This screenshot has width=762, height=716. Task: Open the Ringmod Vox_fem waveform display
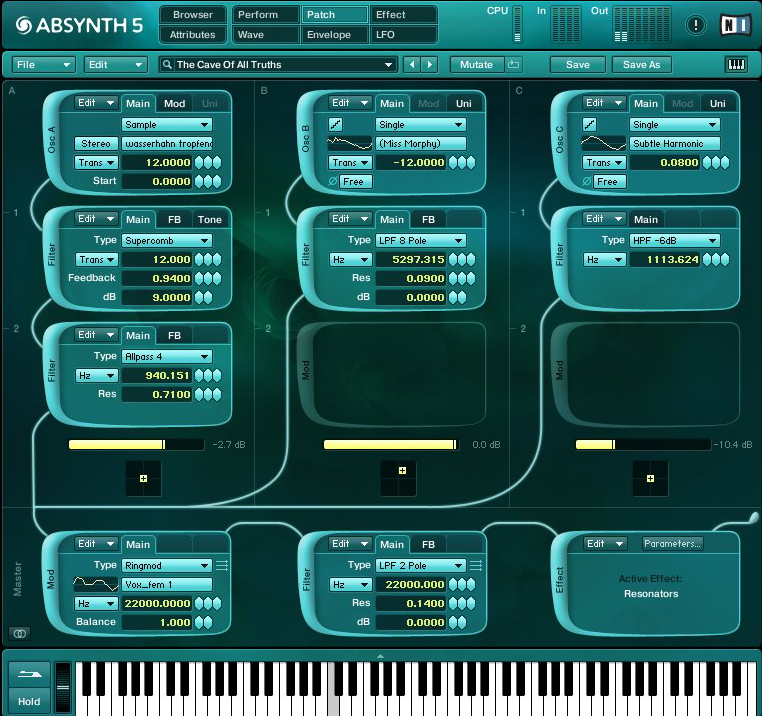pyautogui.click(x=96, y=584)
